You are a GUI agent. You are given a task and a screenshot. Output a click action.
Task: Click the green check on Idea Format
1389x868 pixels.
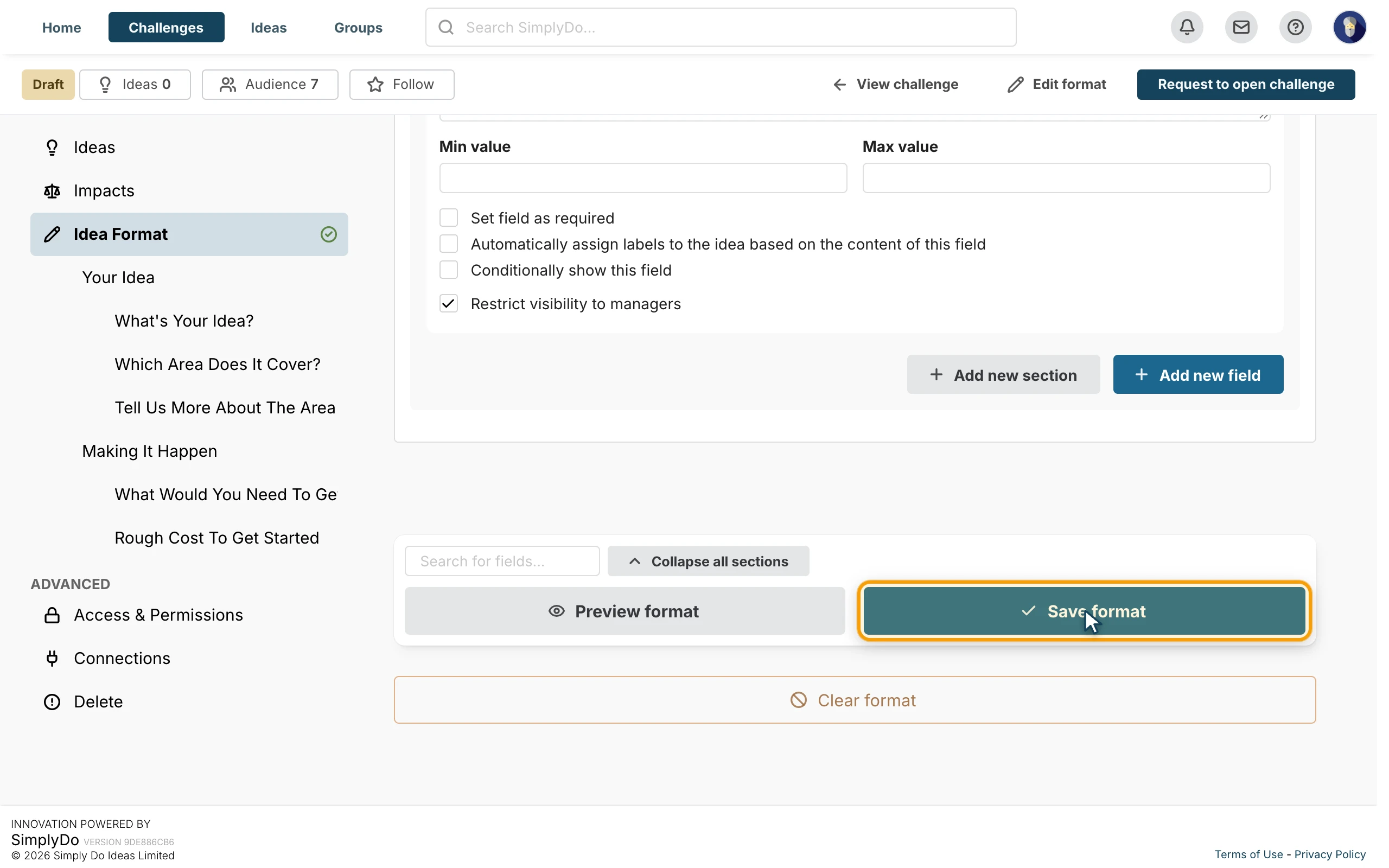click(x=328, y=234)
